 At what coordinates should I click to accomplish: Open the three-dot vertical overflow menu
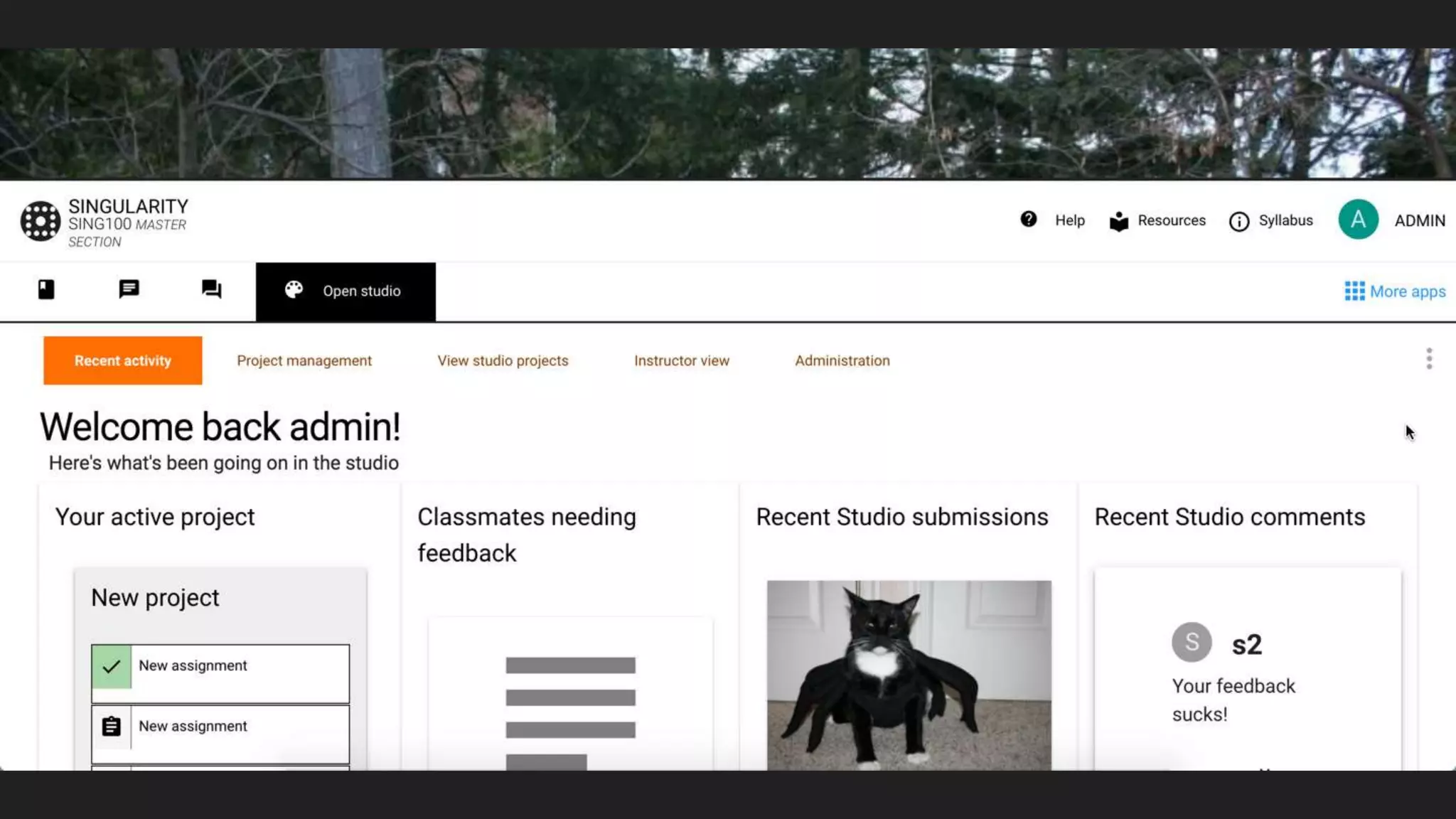[1429, 359]
